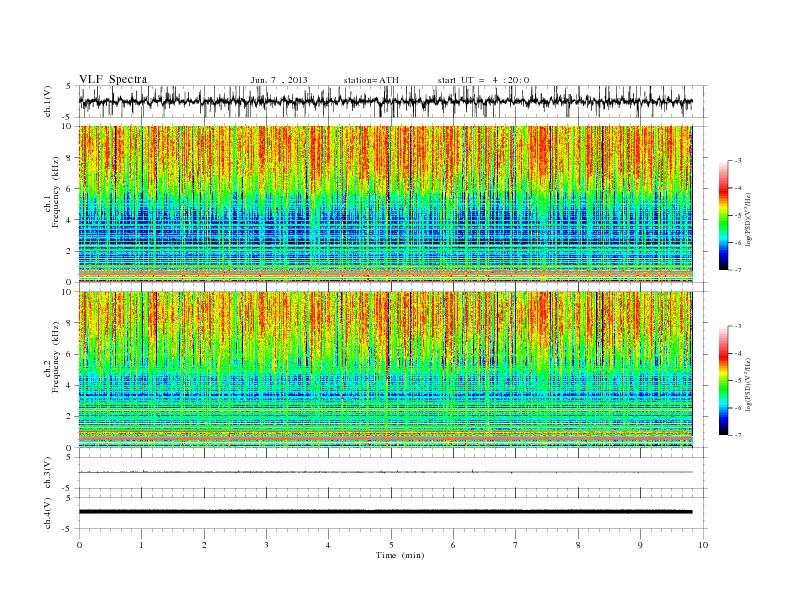Click the "VLF Spectra" plot title
Image resolution: width=792 pixels, height=612 pixels.
113,79
